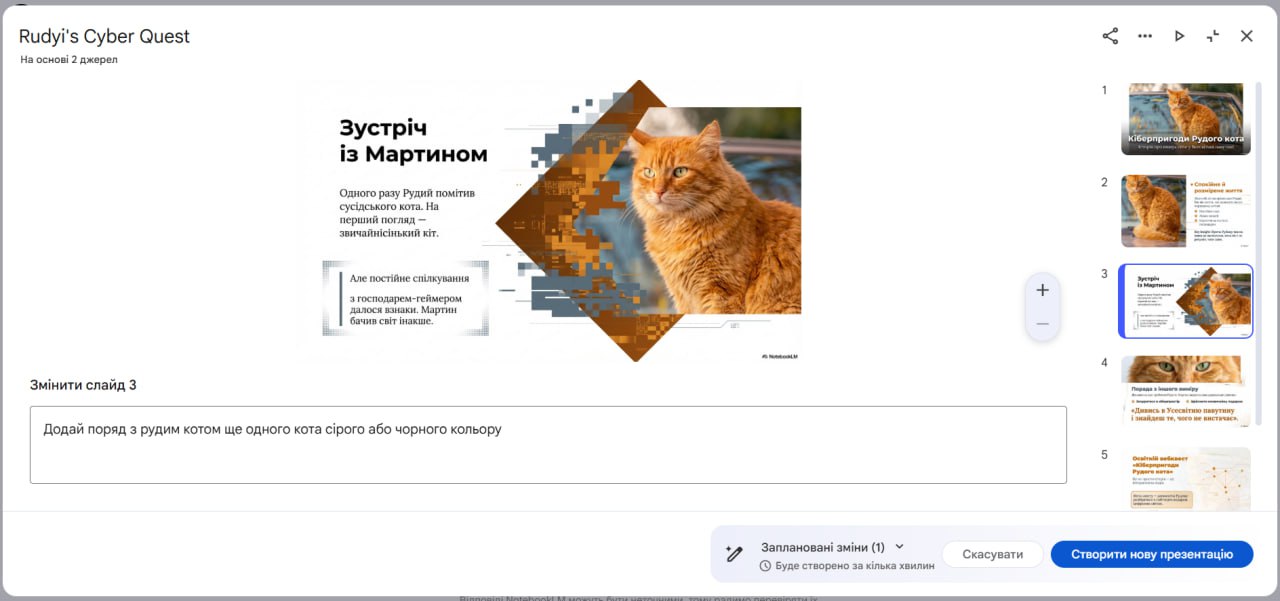
Task: Open the three-dot more options menu
Action: [x=1145, y=36]
